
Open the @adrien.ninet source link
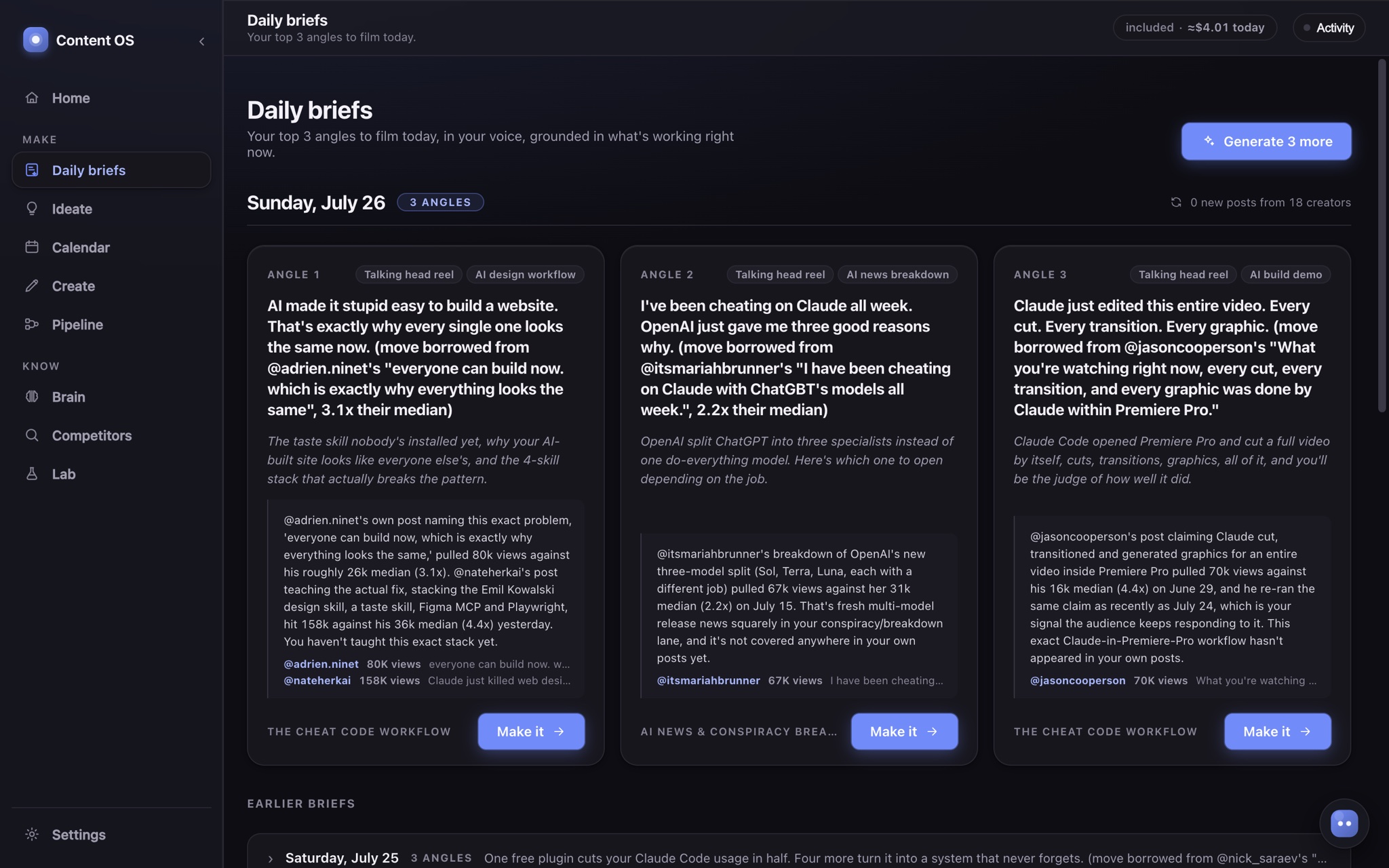point(321,664)
